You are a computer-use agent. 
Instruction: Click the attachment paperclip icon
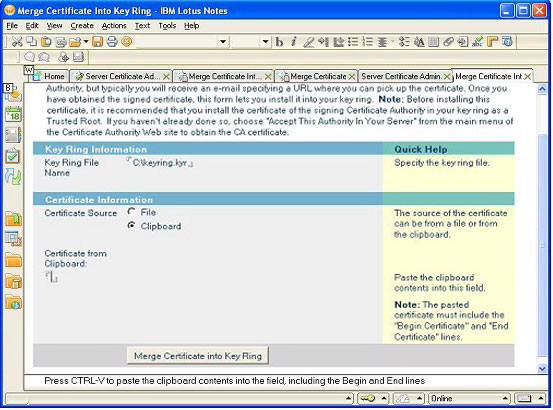pos(448,42)
